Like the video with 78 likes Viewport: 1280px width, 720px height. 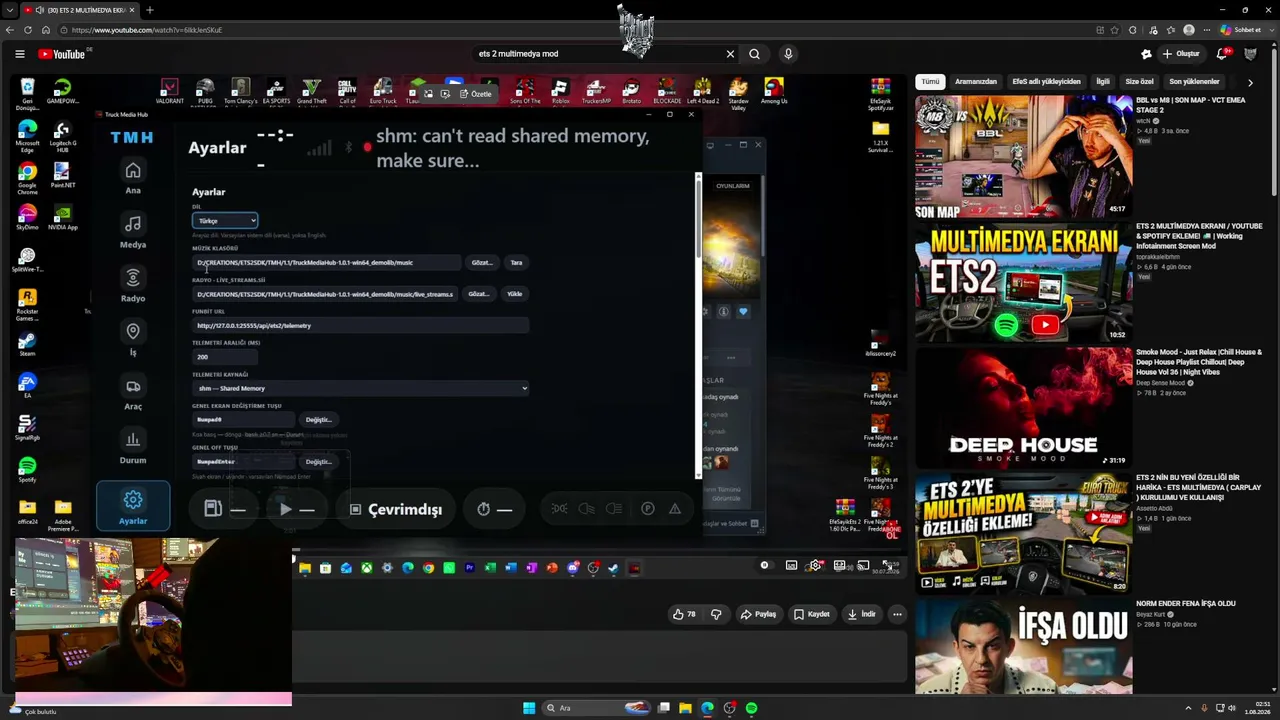pos(685,614)
